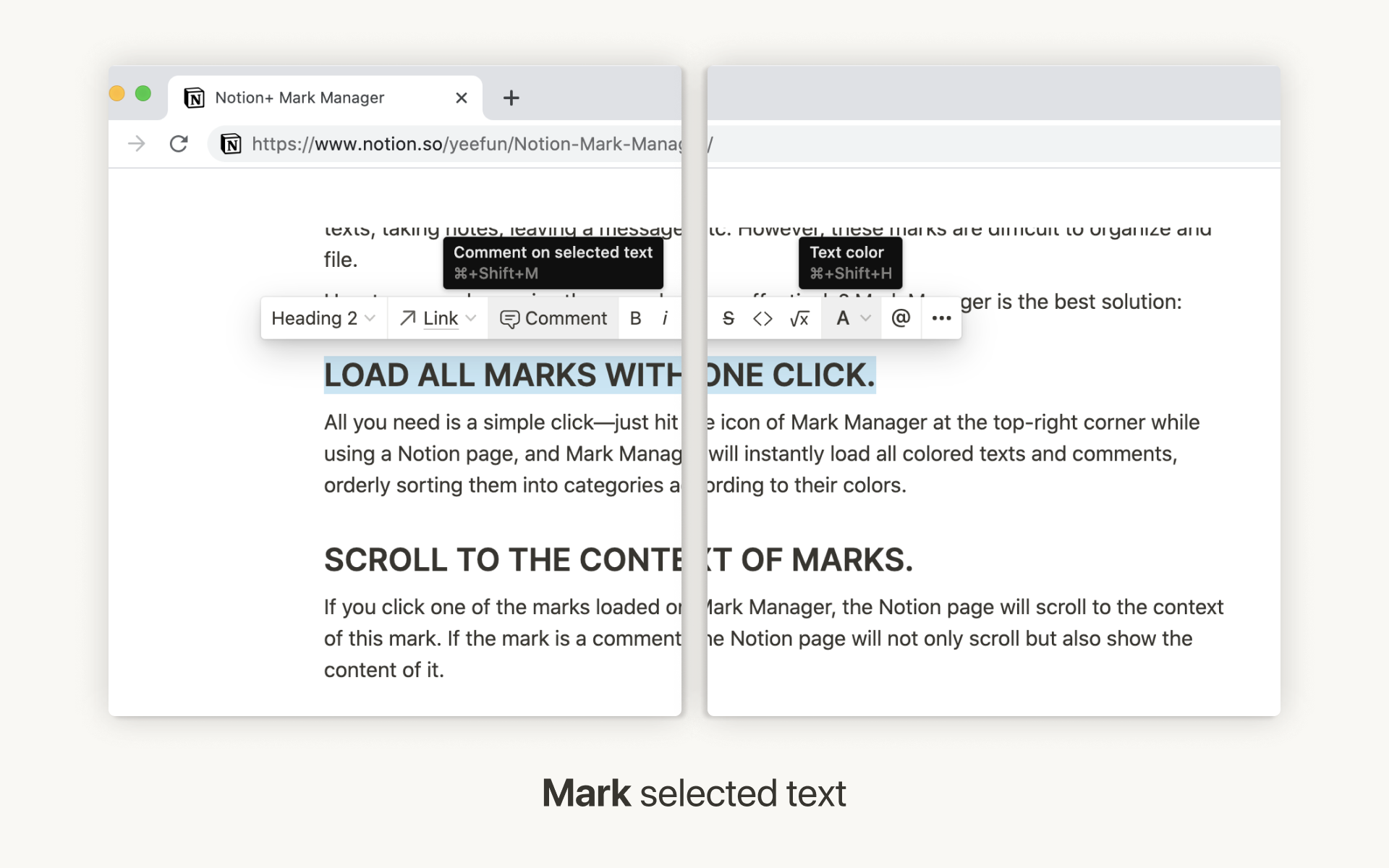Select the Link text in toolbar
The width and height of the screenshot is (1389, 868).
[x=438, y=318]
